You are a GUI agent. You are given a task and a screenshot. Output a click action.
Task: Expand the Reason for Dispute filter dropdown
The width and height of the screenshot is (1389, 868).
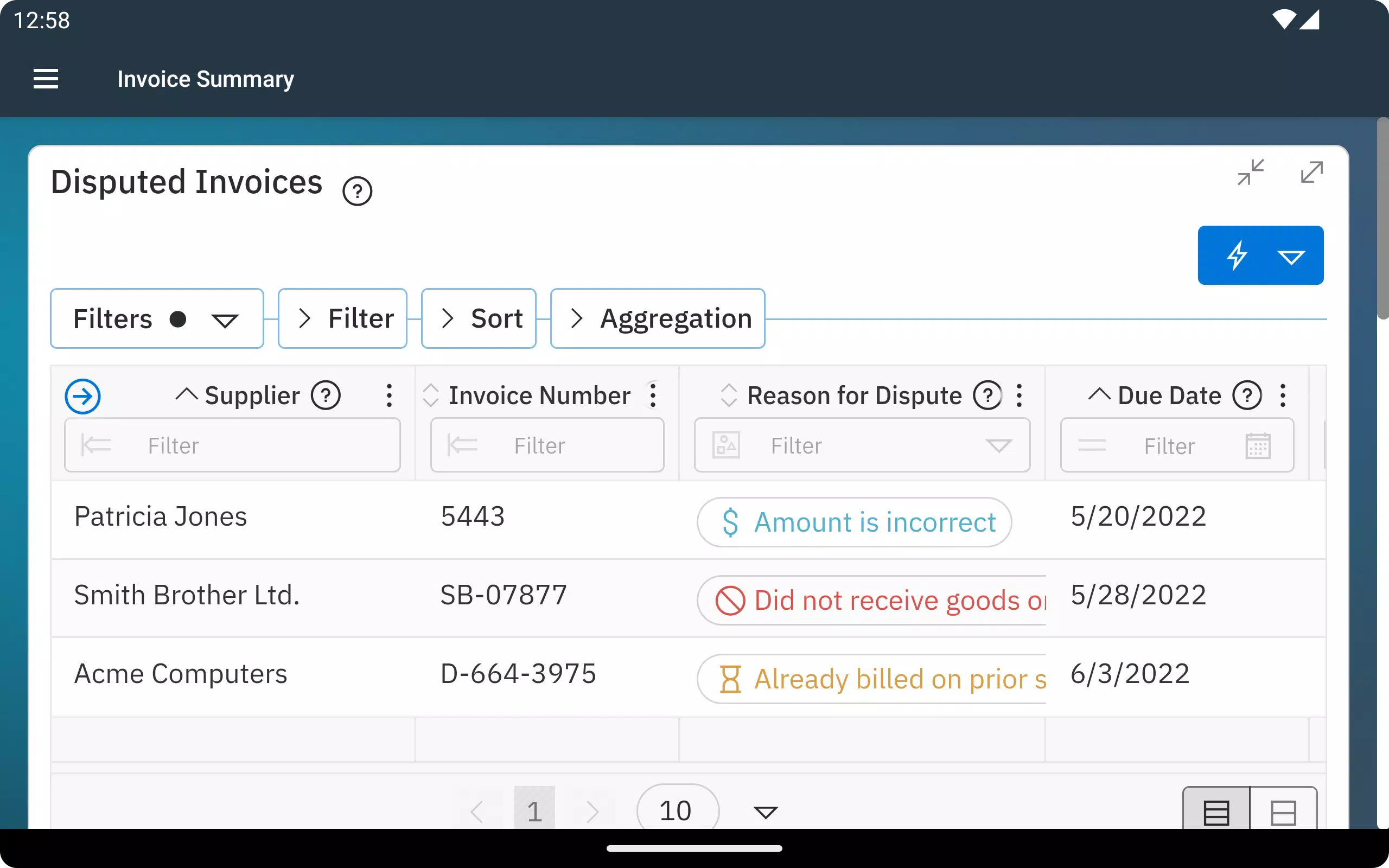998,446
